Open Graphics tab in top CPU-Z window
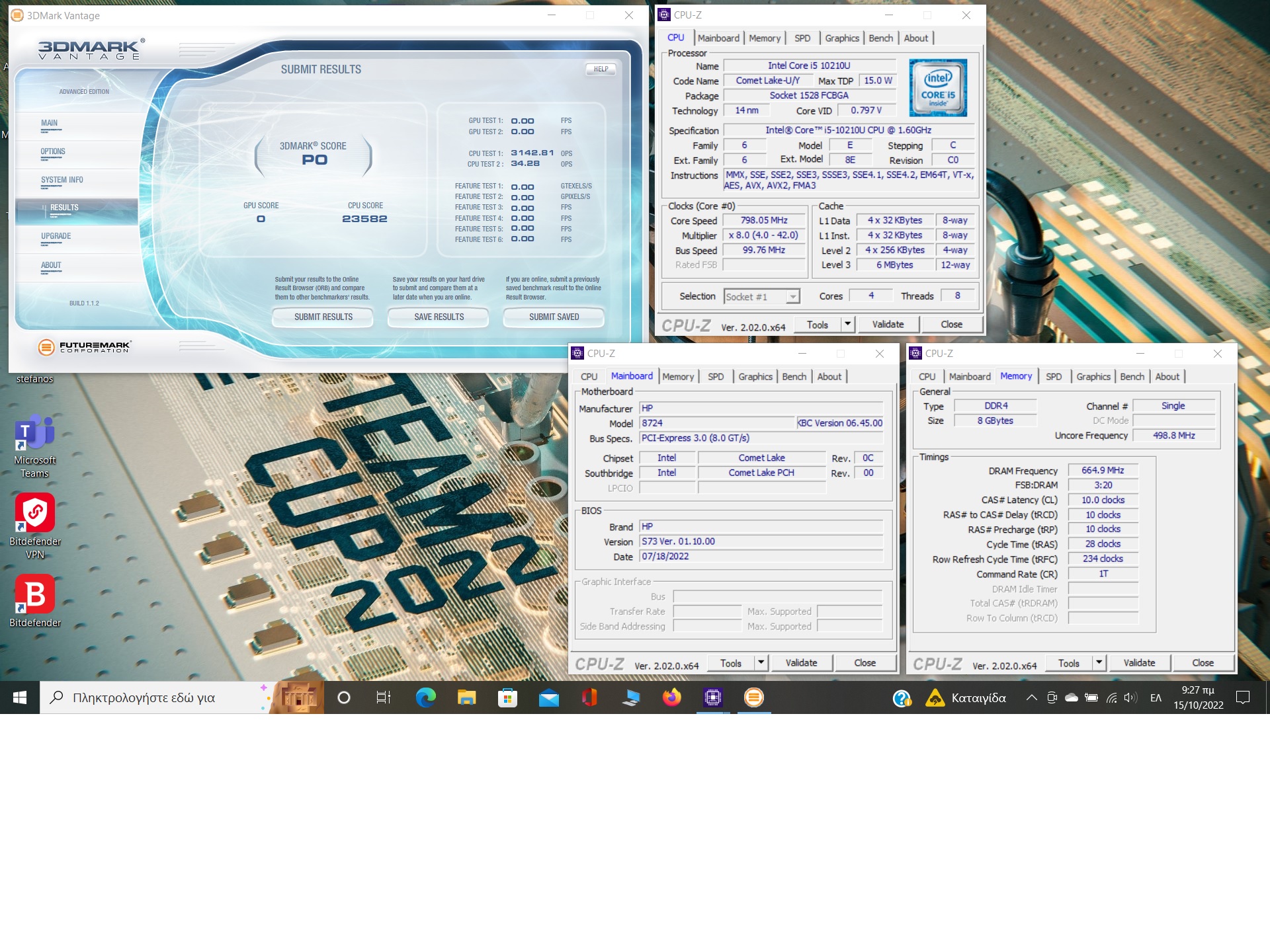The width and height of the screenshot is (1270, 952). coord(842,38)
